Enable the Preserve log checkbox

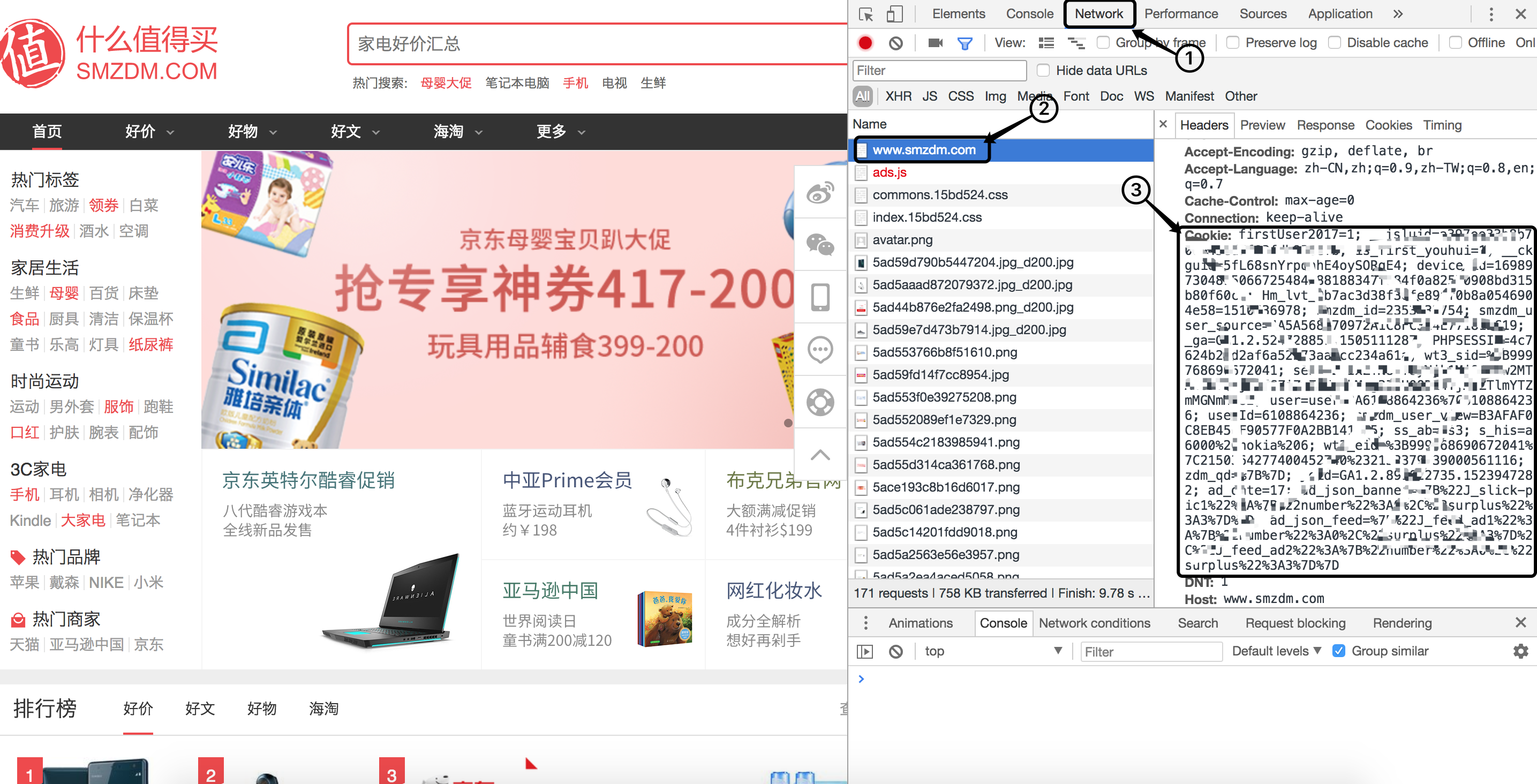click(x=1233, y=42)
